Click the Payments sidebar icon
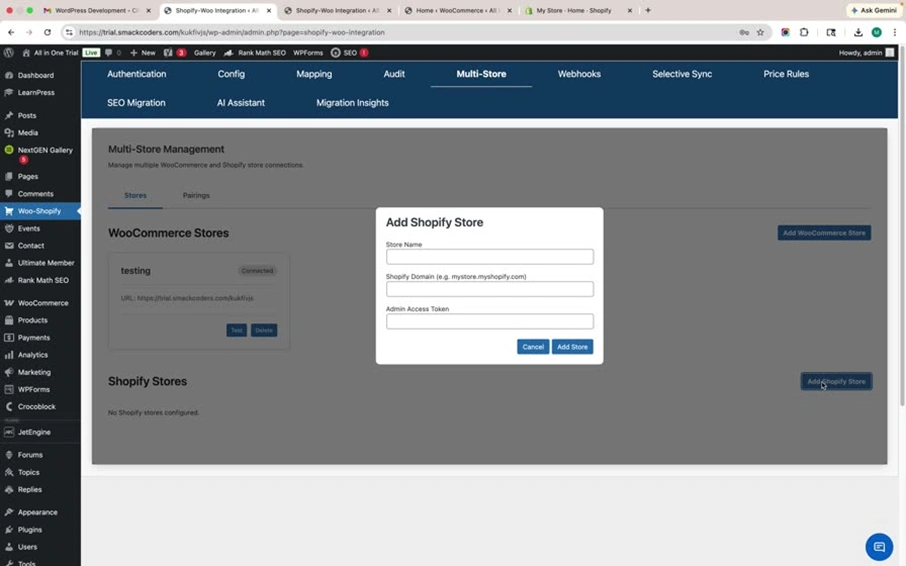The width and height of the screenshot is (906, 566). pyautogui.click(x=9, y=337)
